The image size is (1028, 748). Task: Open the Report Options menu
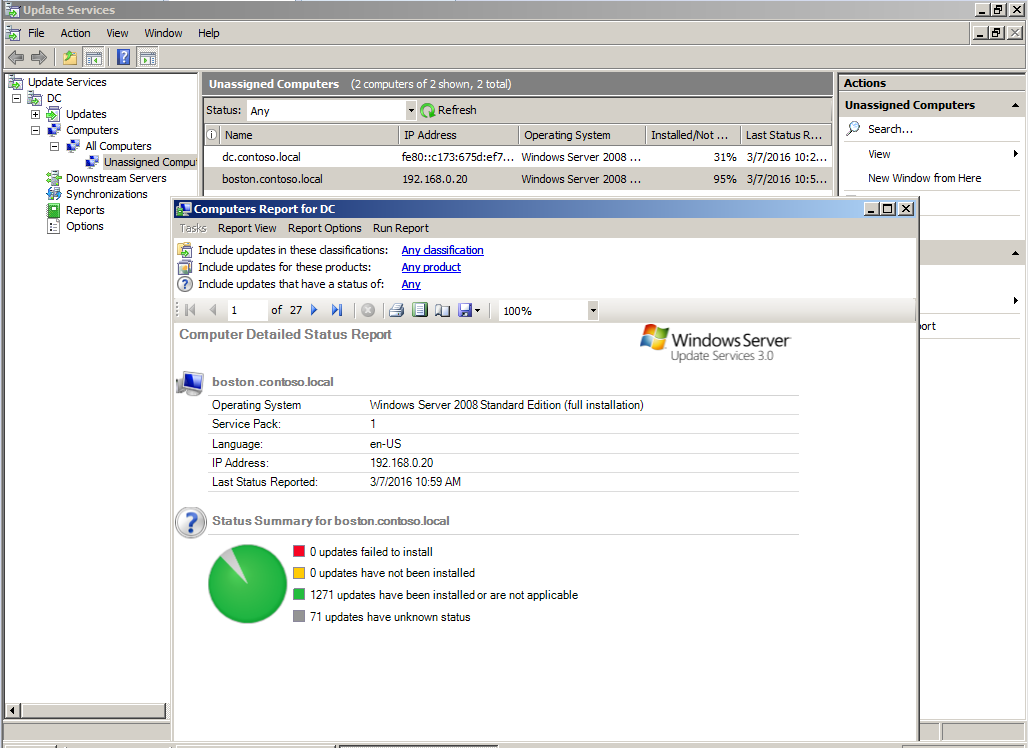tap(325, 228)
